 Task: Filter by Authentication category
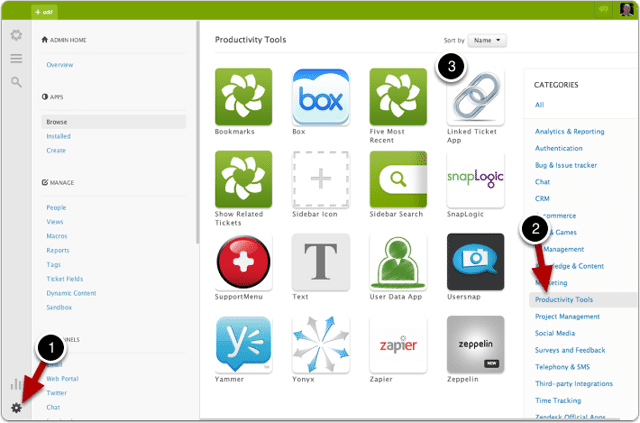click(x=559, y=148)
